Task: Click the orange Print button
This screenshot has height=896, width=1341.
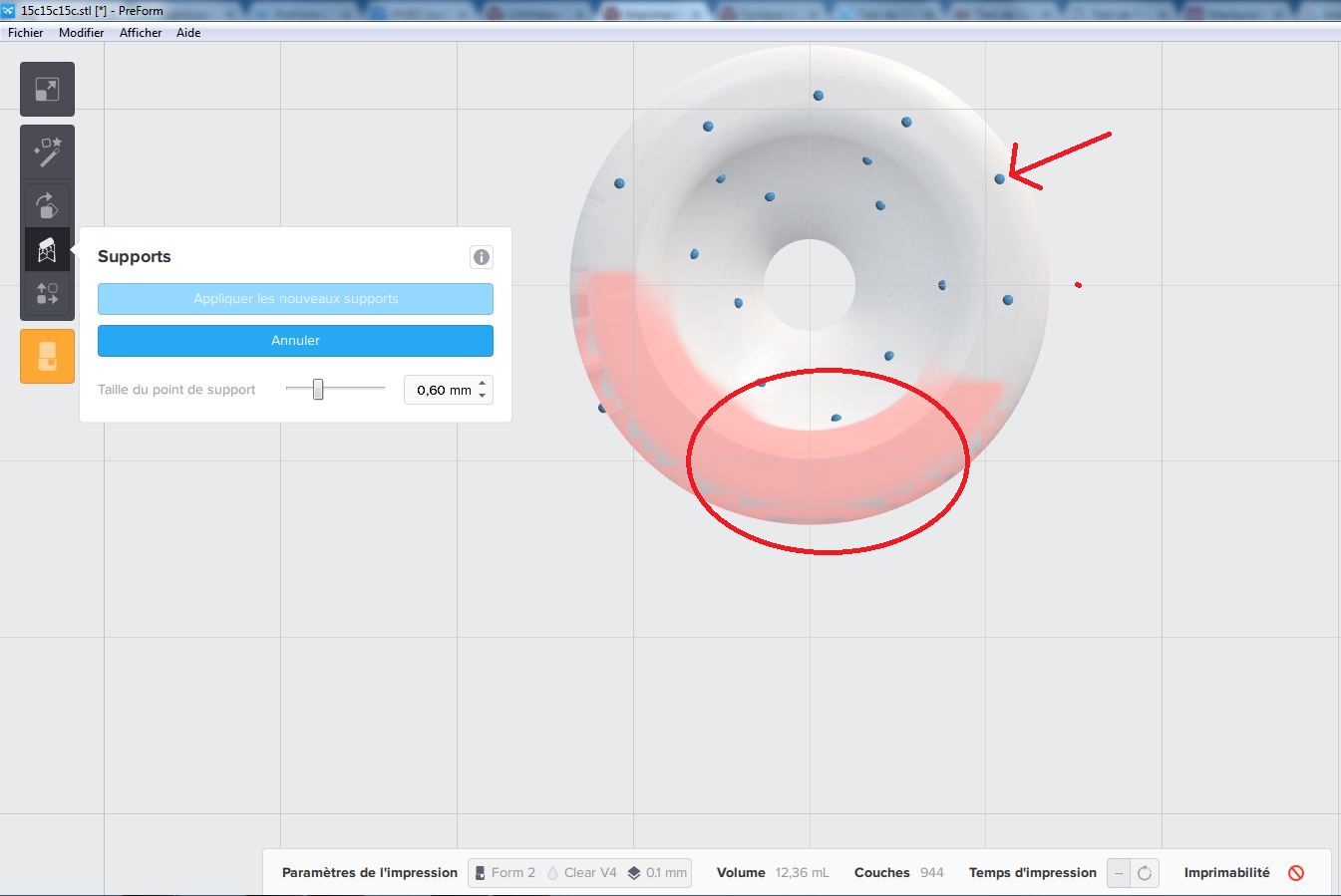Action: point(47,356)
